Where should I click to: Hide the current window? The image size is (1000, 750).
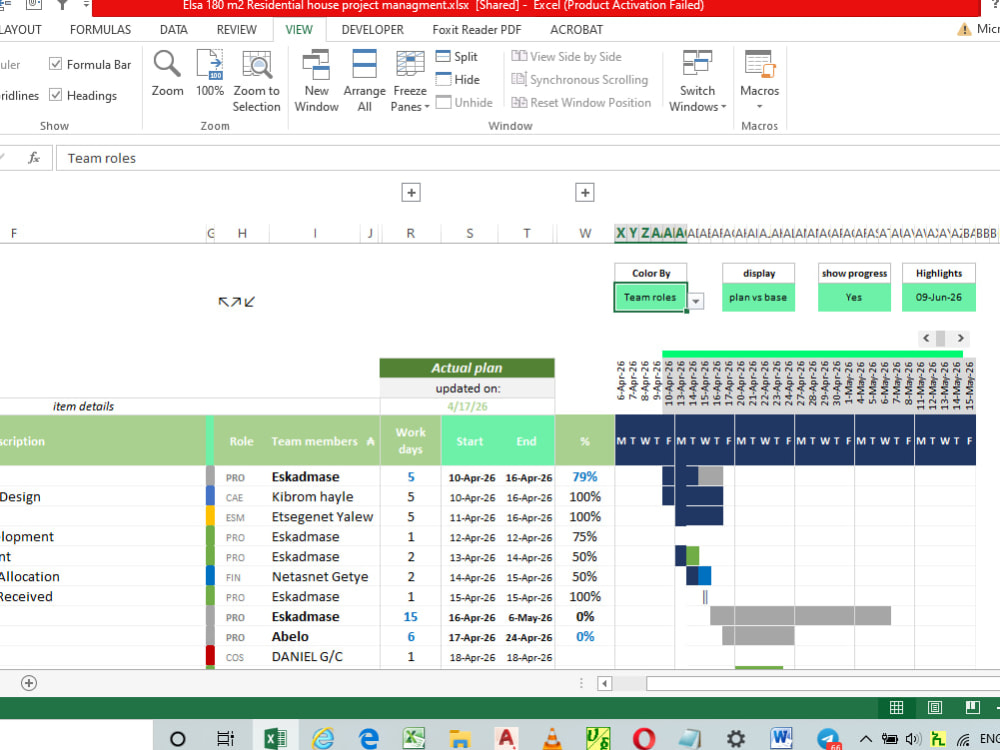458,80
